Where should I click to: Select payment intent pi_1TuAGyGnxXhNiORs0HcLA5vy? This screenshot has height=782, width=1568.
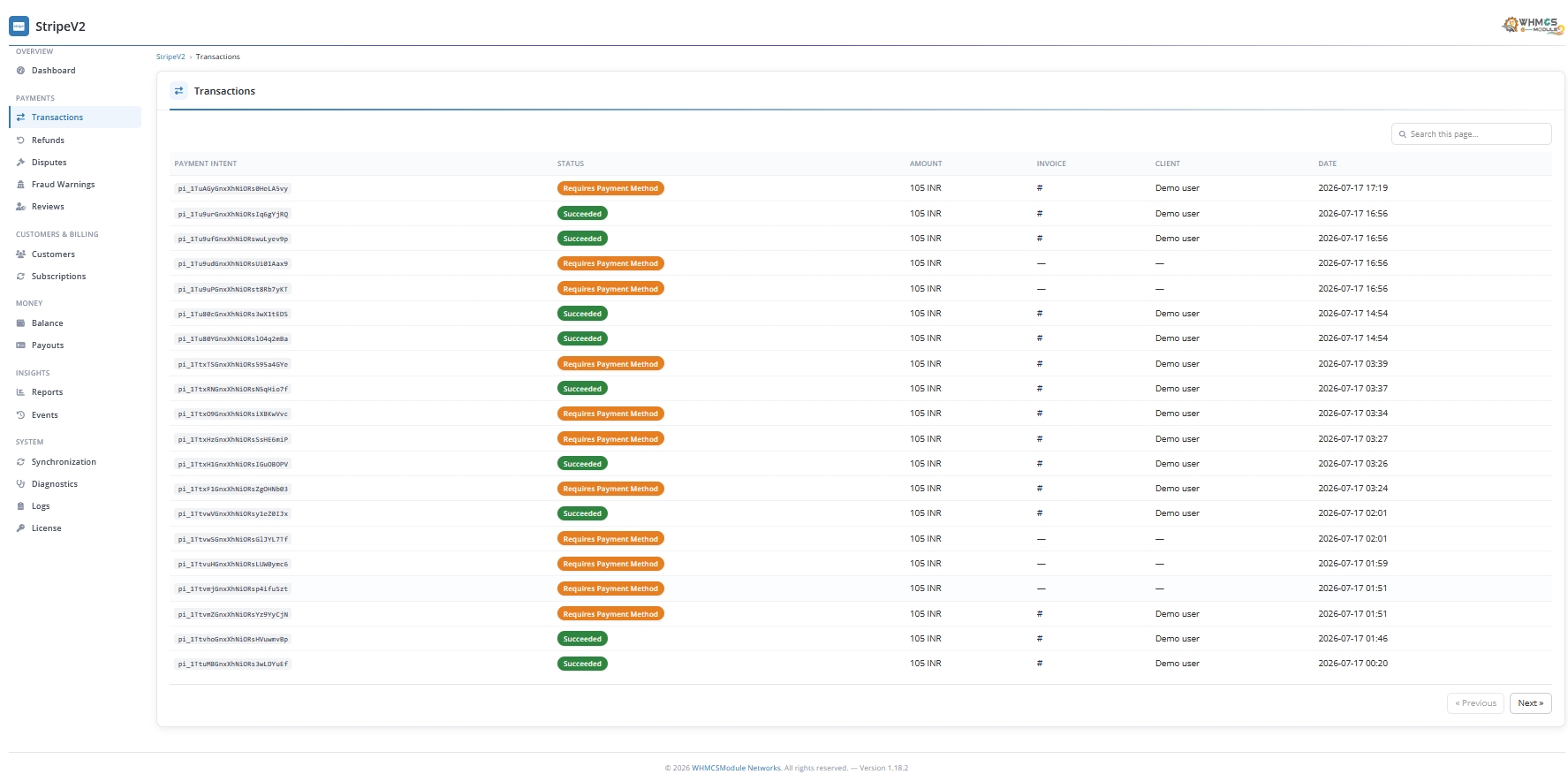[x=233, y=189]
